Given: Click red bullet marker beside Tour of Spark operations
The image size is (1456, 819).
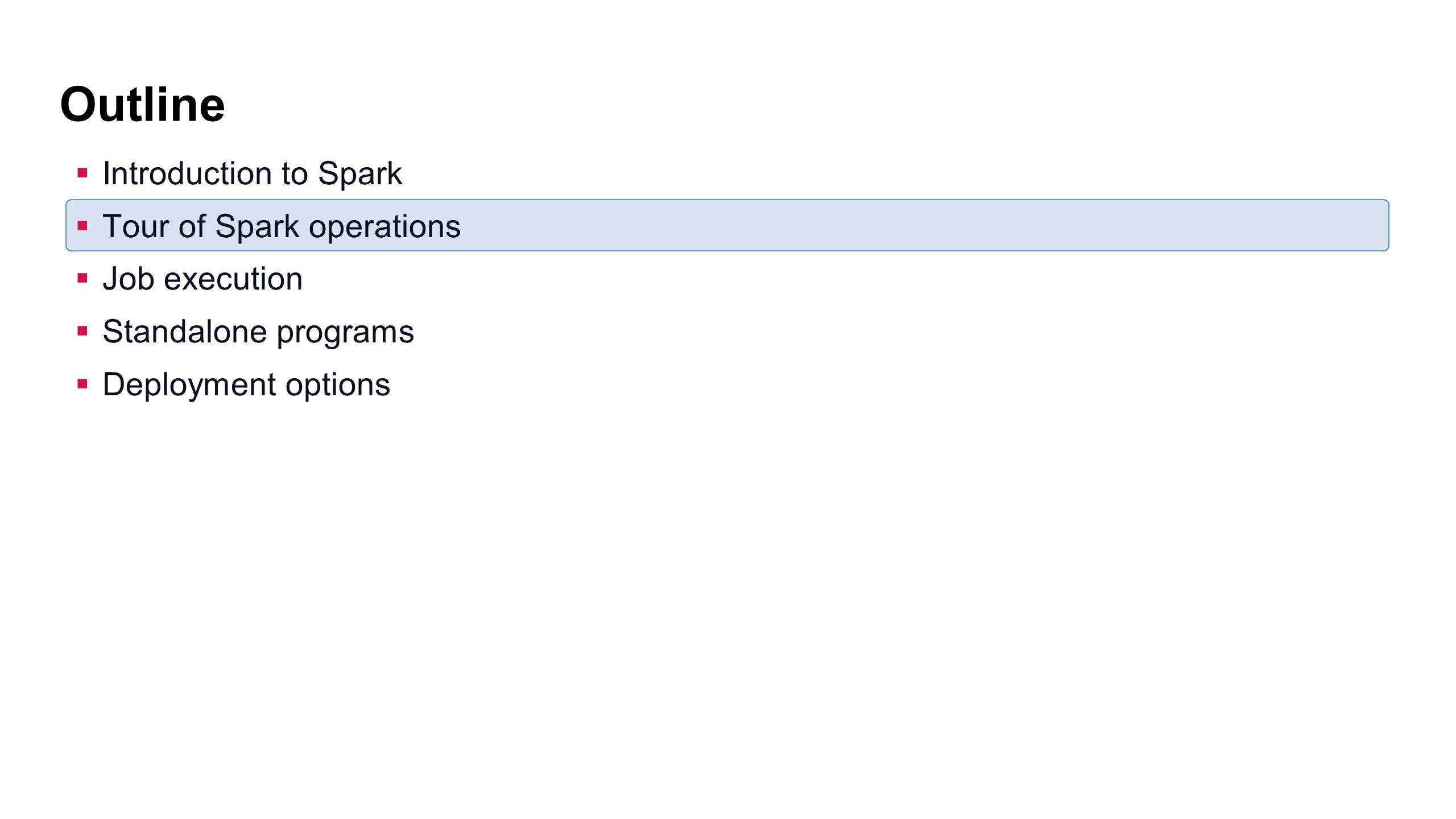Looking at the screenshot, I should (82, 226).
